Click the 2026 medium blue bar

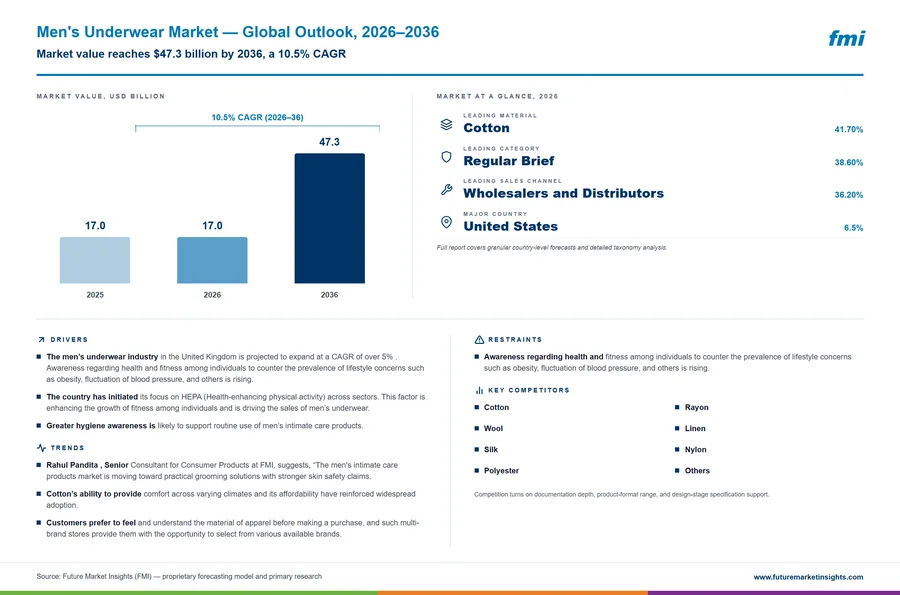tap(212, 260)
